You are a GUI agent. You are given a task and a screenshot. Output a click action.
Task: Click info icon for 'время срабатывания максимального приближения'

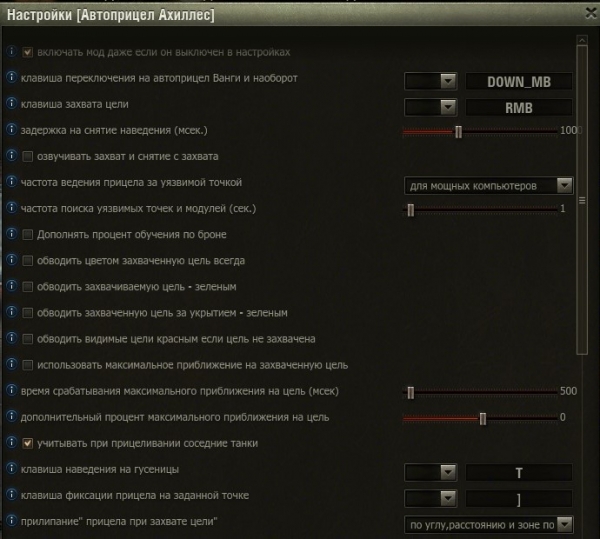tap(11, 390)
